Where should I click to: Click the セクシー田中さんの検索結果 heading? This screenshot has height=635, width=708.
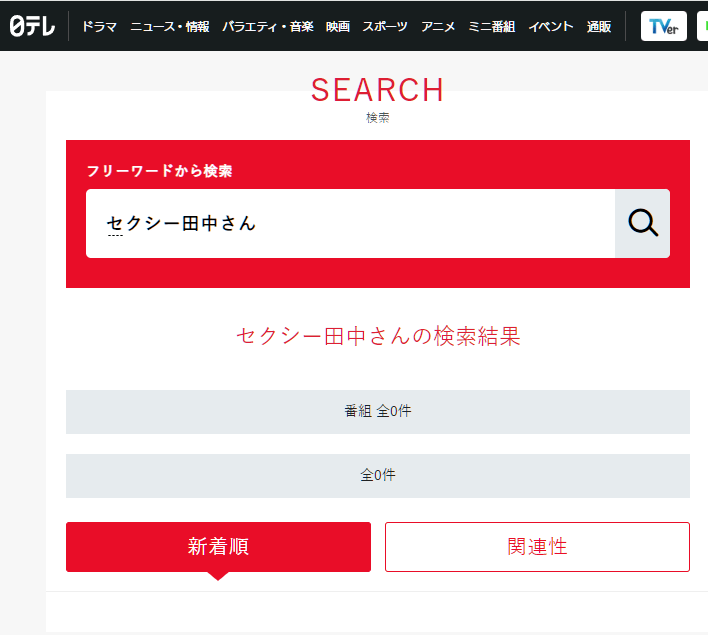pyautogui.click(x=377, y=336)
